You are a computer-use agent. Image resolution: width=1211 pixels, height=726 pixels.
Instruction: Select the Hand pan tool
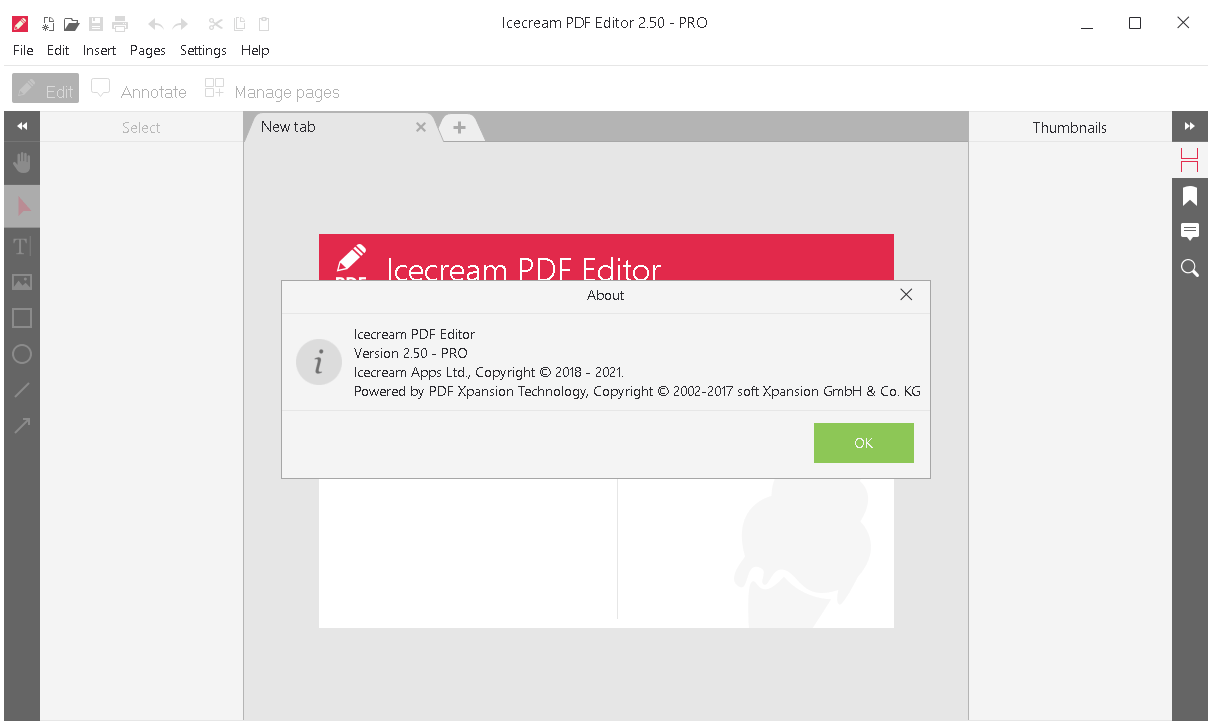pos(22,162)
